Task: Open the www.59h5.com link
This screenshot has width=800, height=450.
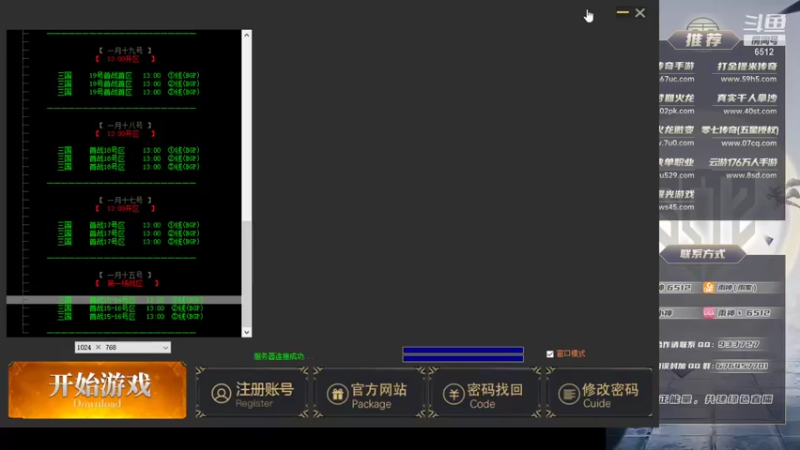Action: coord(748,79)
